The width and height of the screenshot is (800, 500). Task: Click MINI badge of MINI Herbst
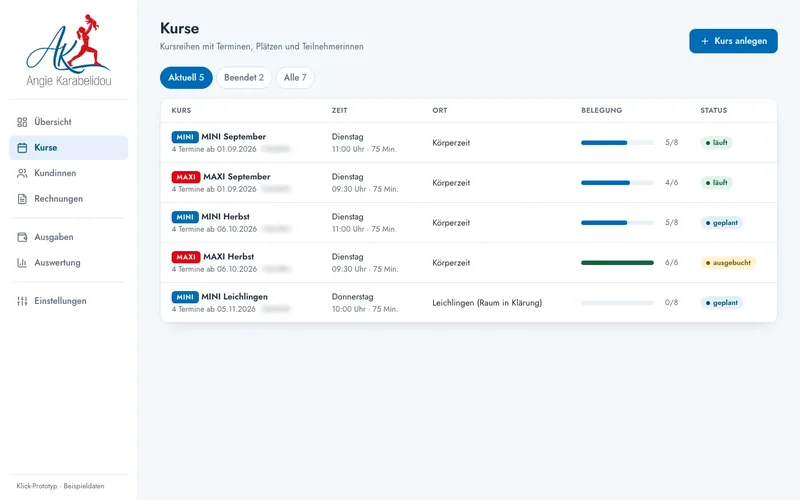click(185, 217)
